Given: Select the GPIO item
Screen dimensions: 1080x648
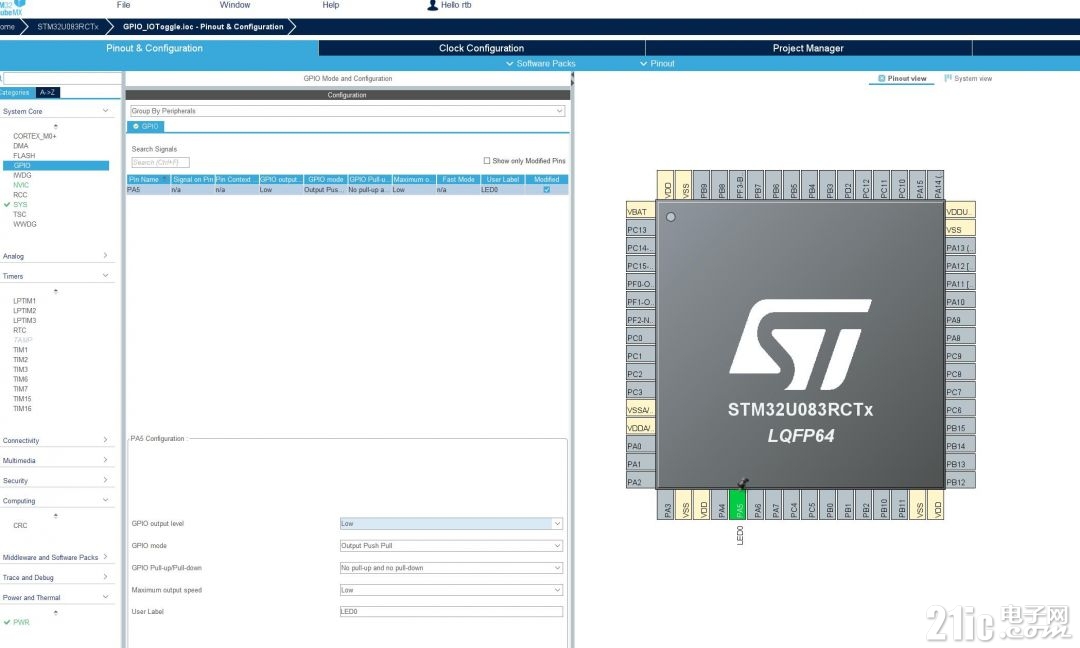Looking at the screenshot, I should tap(56, 165).
